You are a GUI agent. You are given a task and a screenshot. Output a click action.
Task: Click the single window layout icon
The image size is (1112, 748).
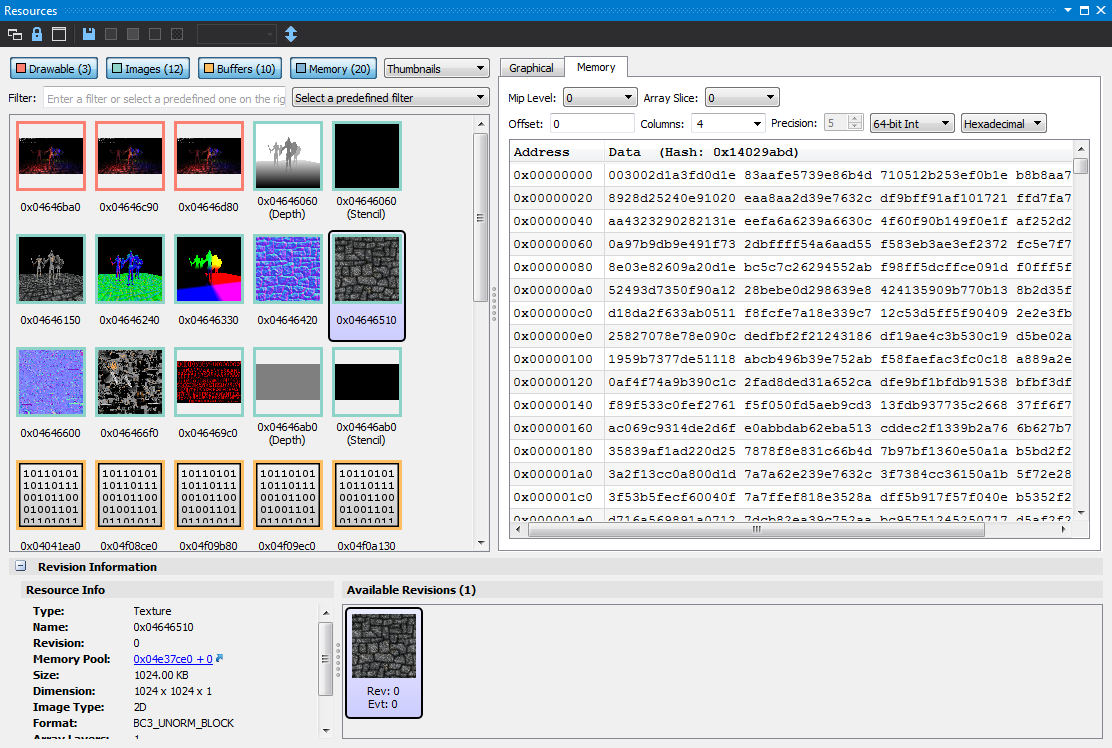59,34
